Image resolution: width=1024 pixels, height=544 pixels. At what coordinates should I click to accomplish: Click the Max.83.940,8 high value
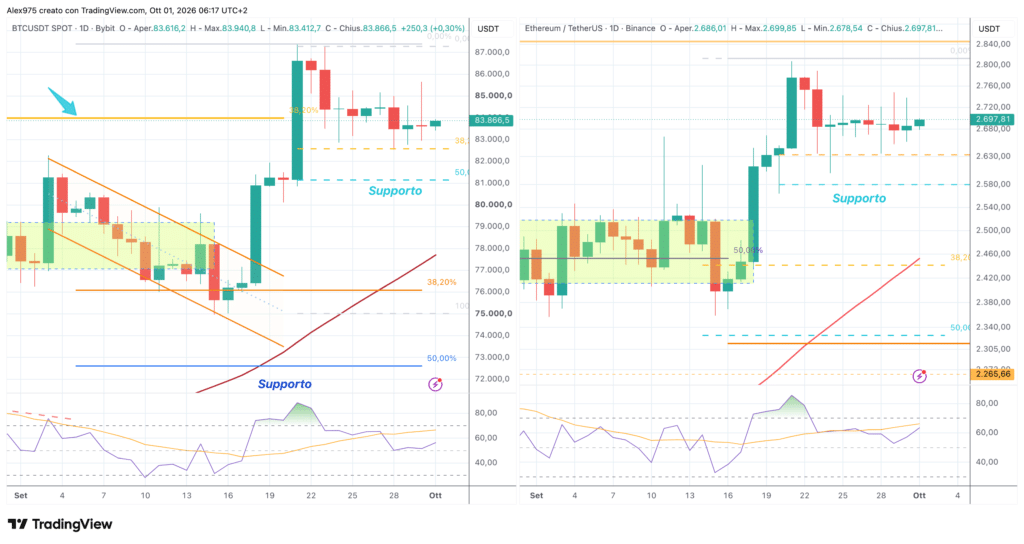pyautogui.click(x=230, y=29)
